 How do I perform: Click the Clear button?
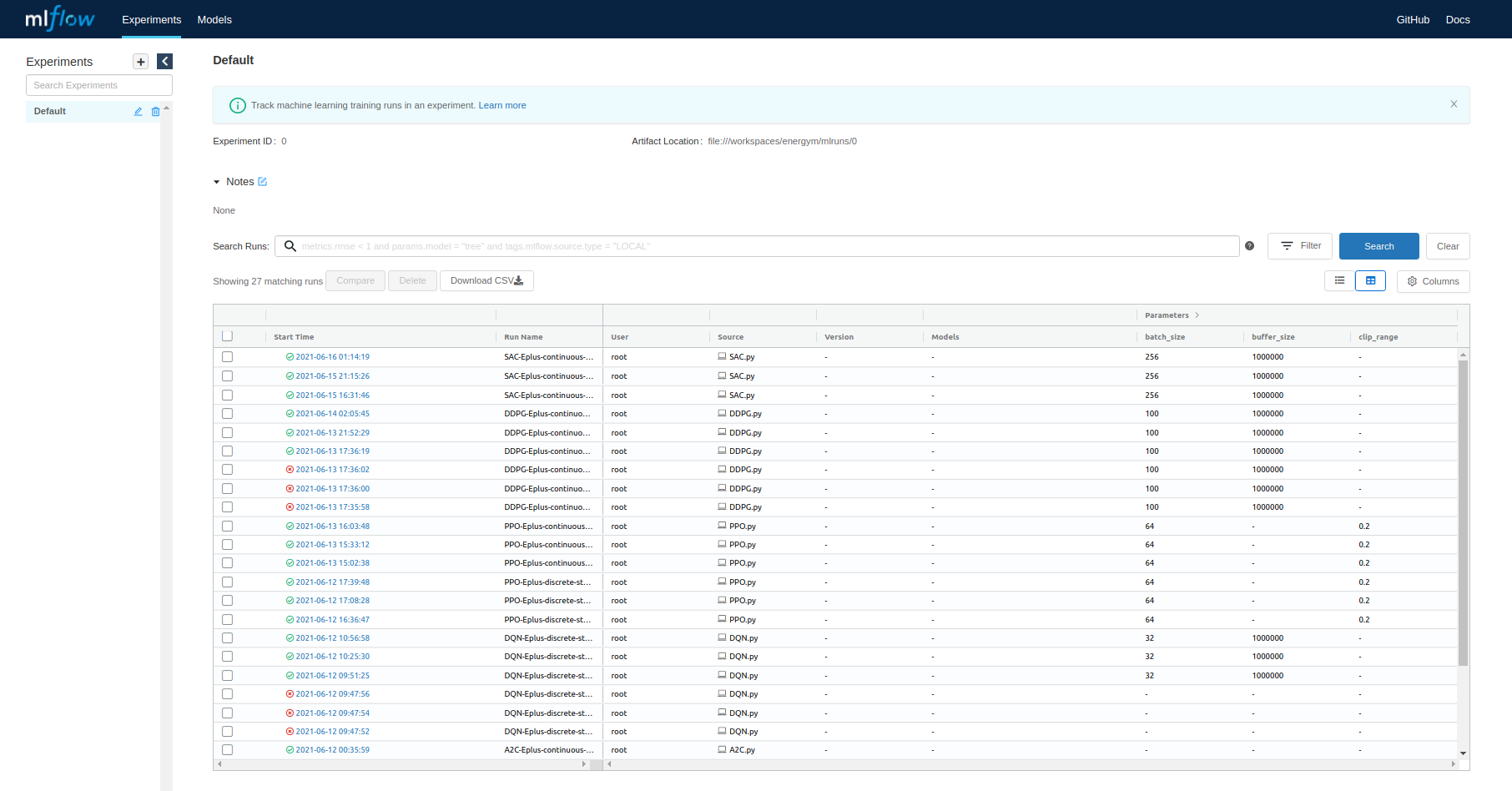point(1448,246)
